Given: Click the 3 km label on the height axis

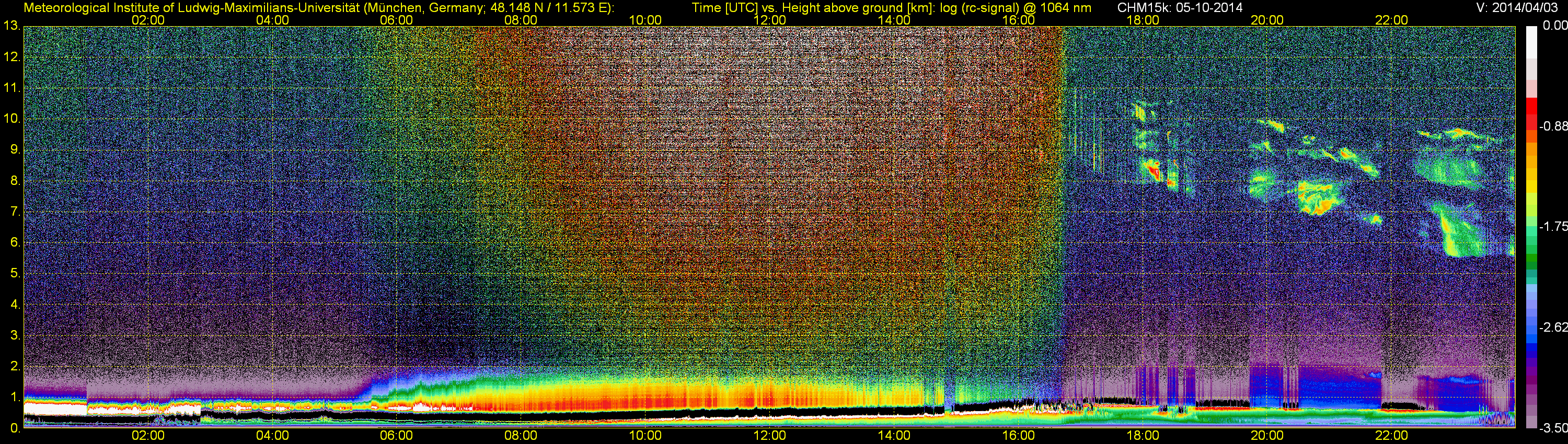Looking at the screenshot, I should [x=15, y=336].
